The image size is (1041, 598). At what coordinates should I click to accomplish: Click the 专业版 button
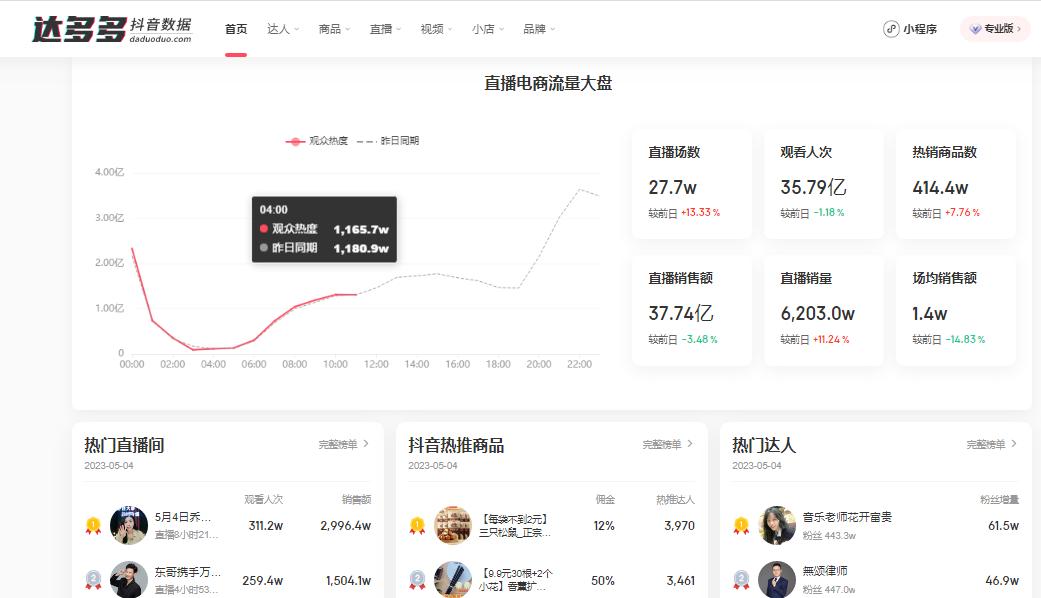click(x=993, y=29)
